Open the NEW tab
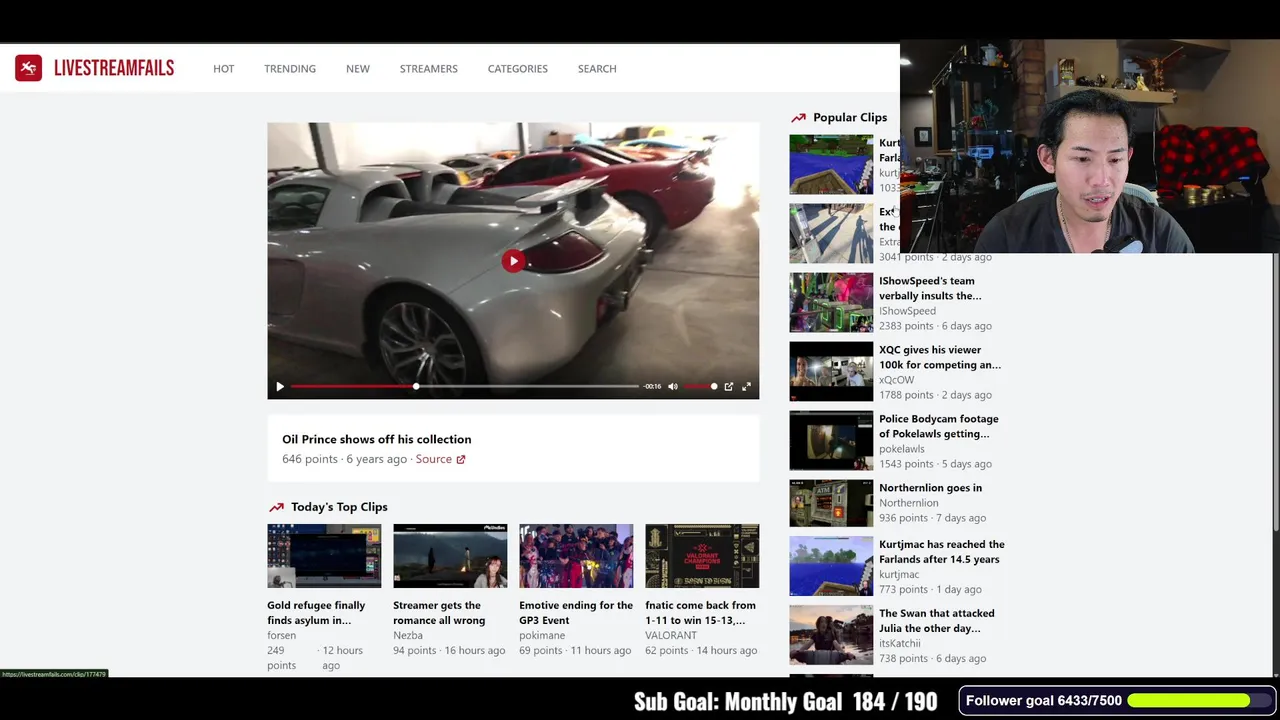The image size is (1280, 720). point(358,69)
